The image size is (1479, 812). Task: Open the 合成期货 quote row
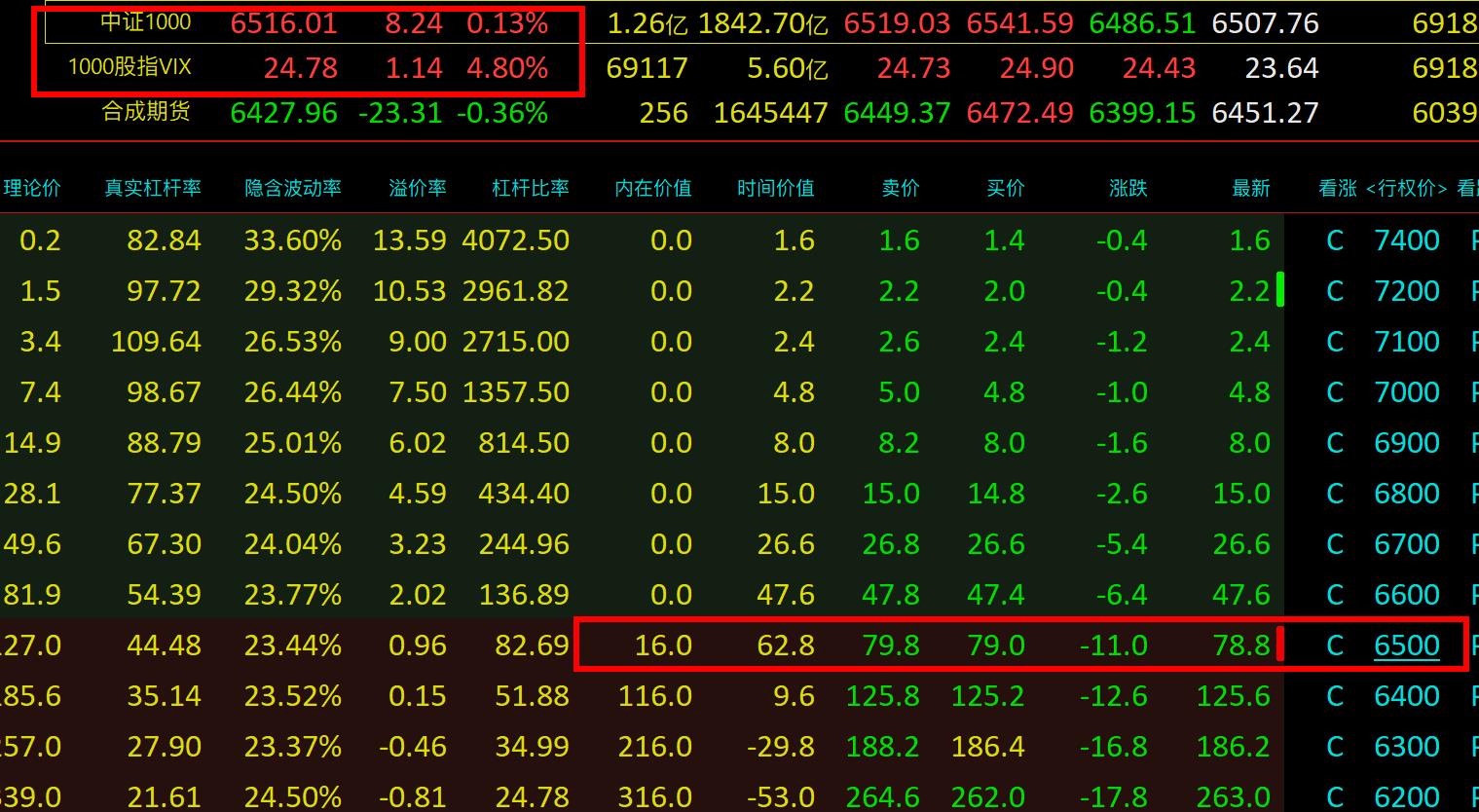point(146,113)
